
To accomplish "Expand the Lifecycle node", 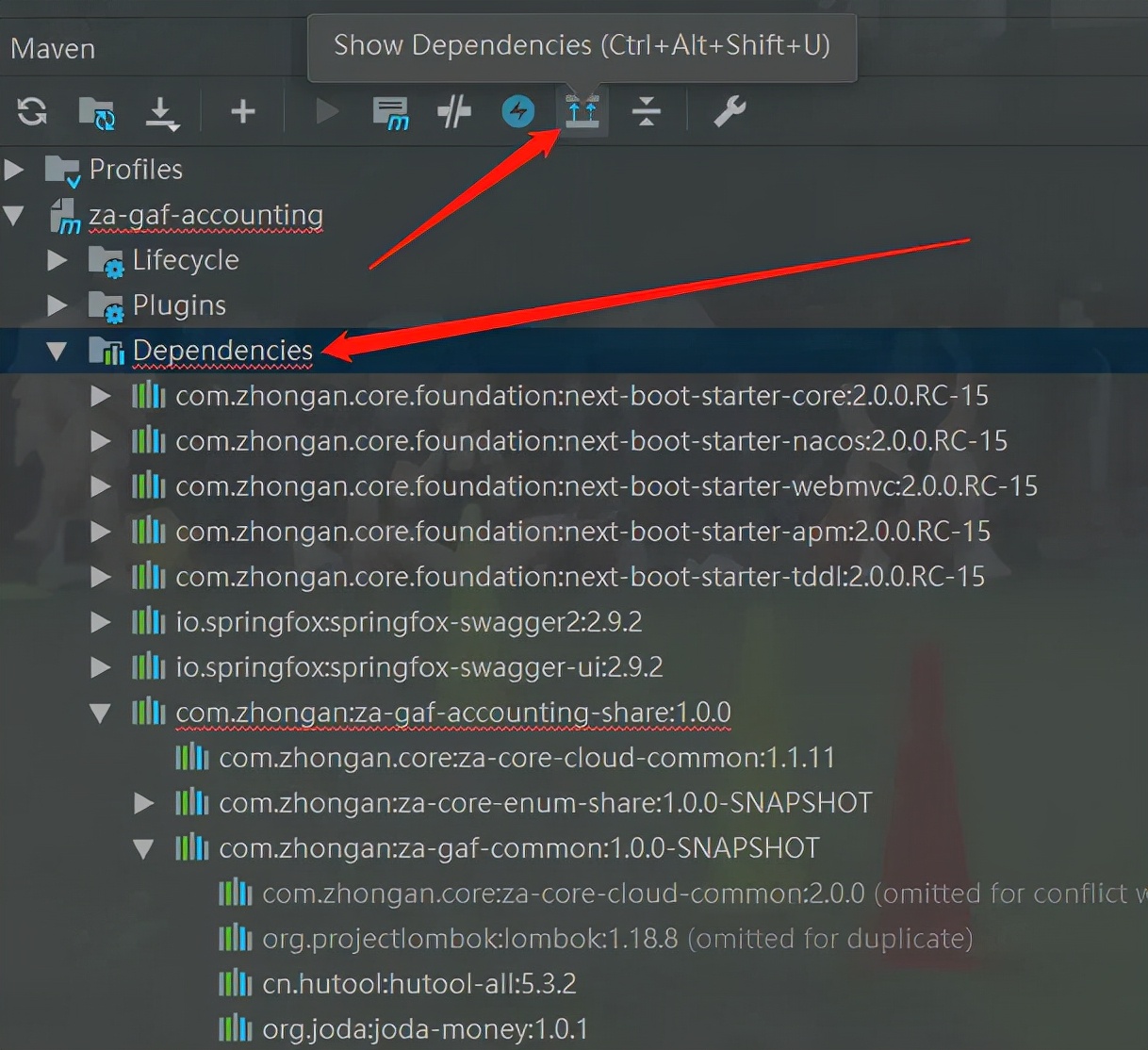I will click(57, 260).
